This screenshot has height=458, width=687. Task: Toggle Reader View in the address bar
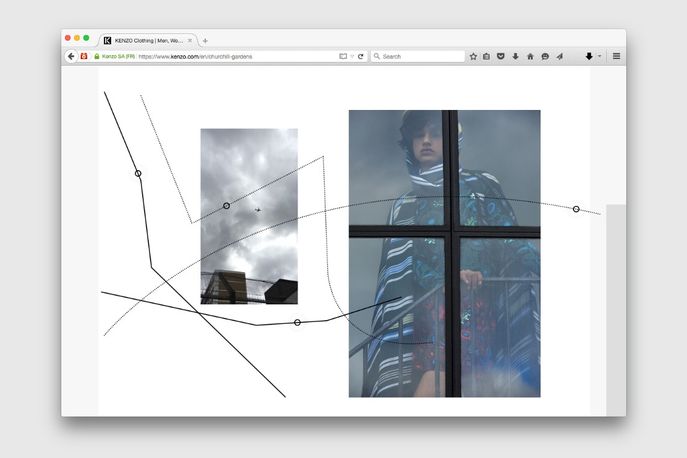click(343, 57)
